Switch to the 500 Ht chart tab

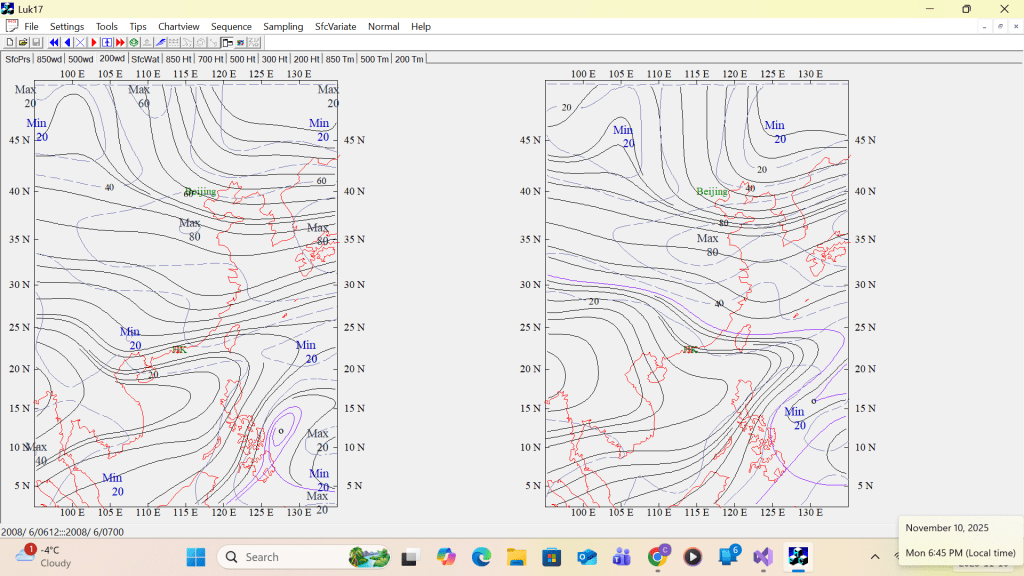[243, 59]
